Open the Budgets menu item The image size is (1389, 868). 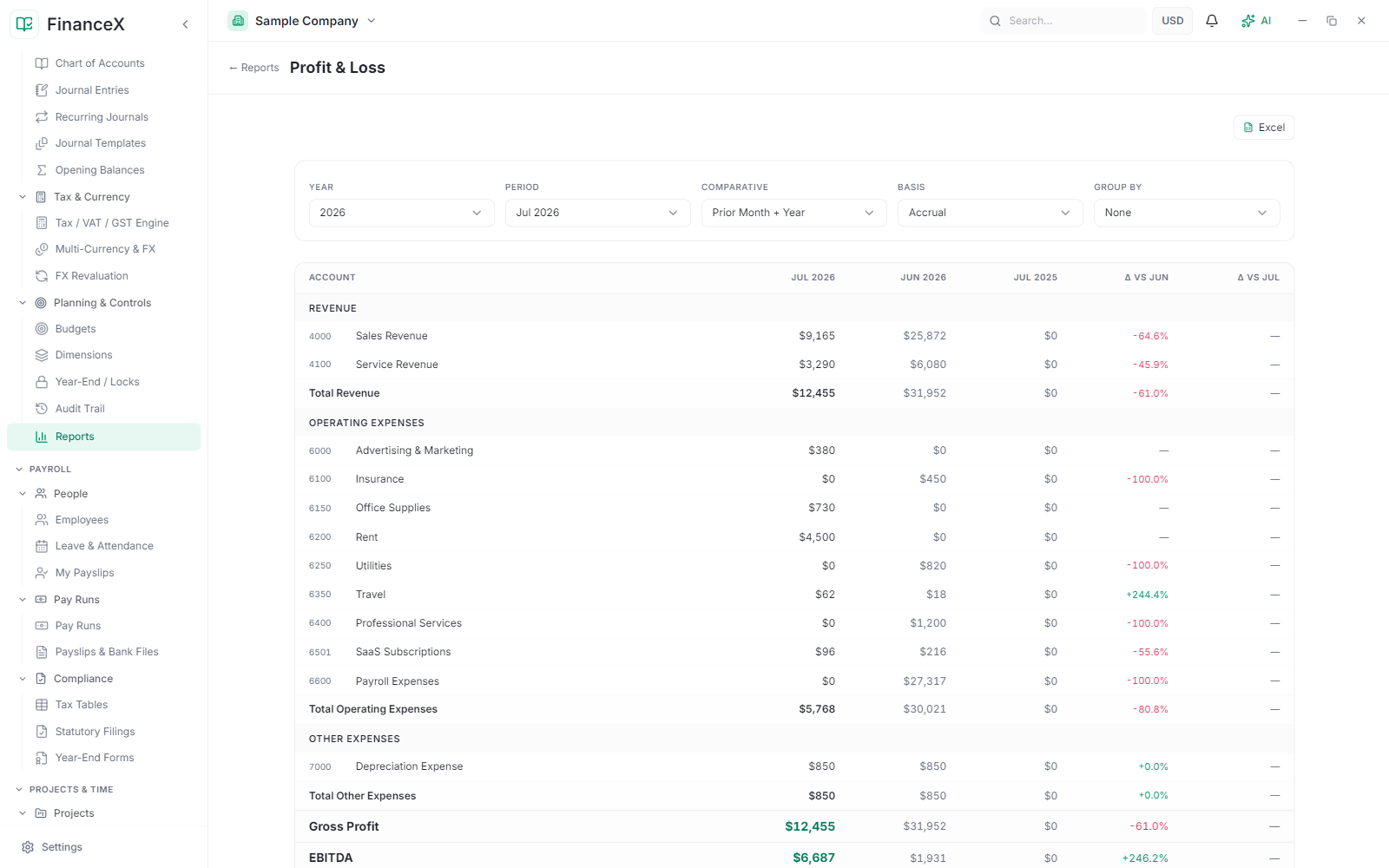[76, 329]
